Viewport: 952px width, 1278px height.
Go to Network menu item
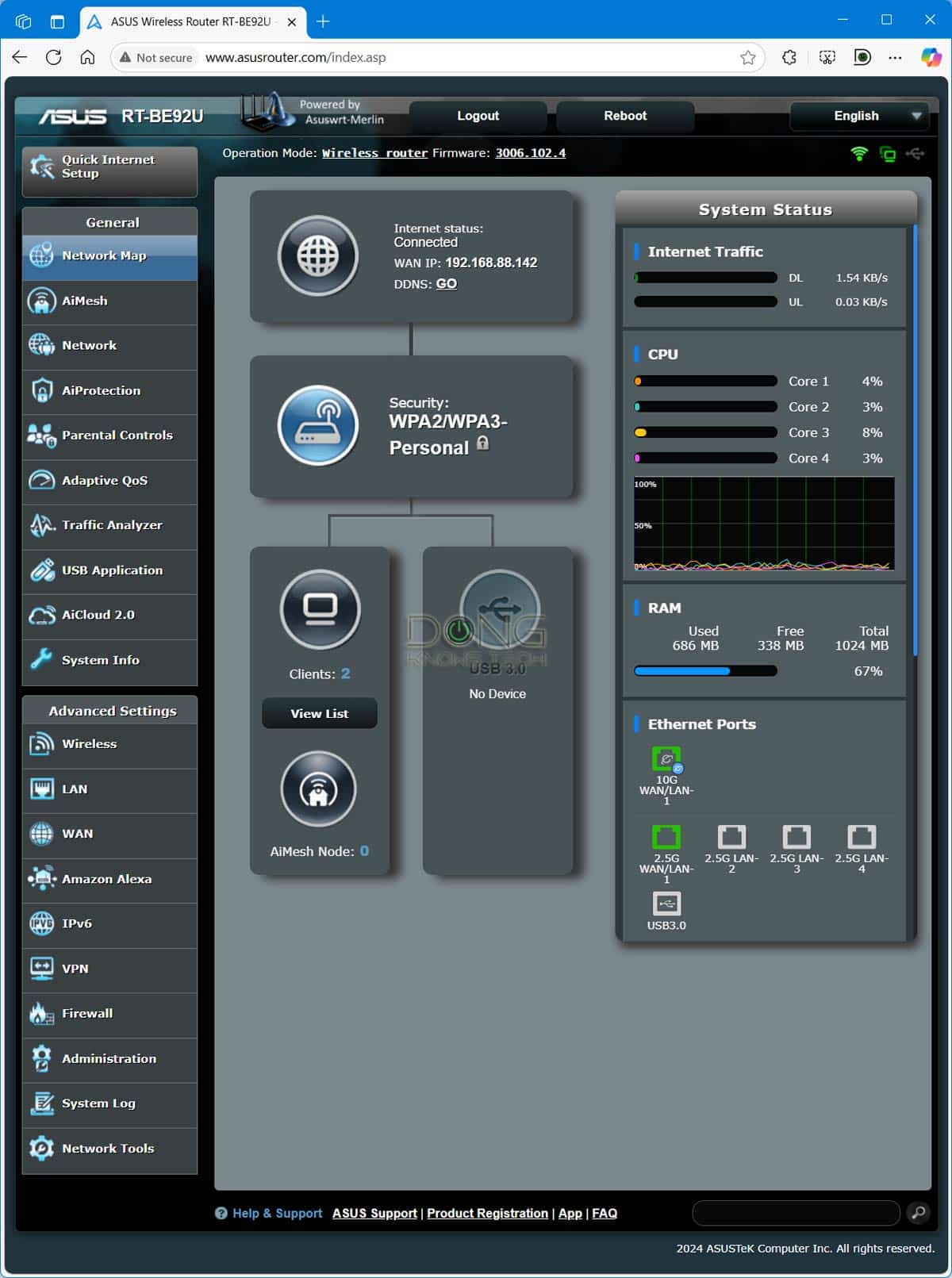[109, 346]
